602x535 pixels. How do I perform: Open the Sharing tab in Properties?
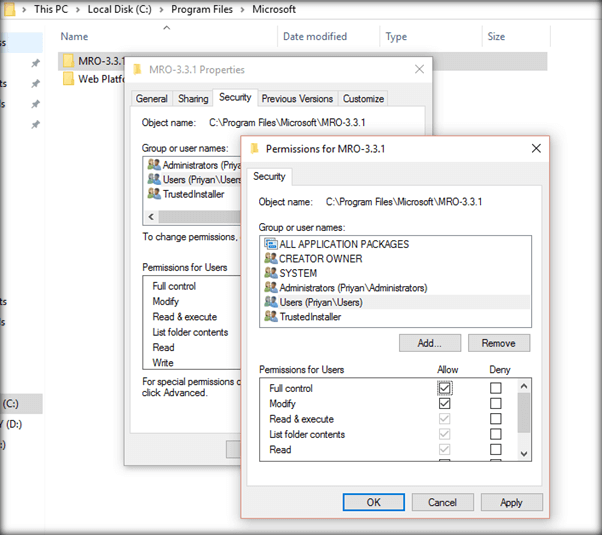tap(193, 99)
